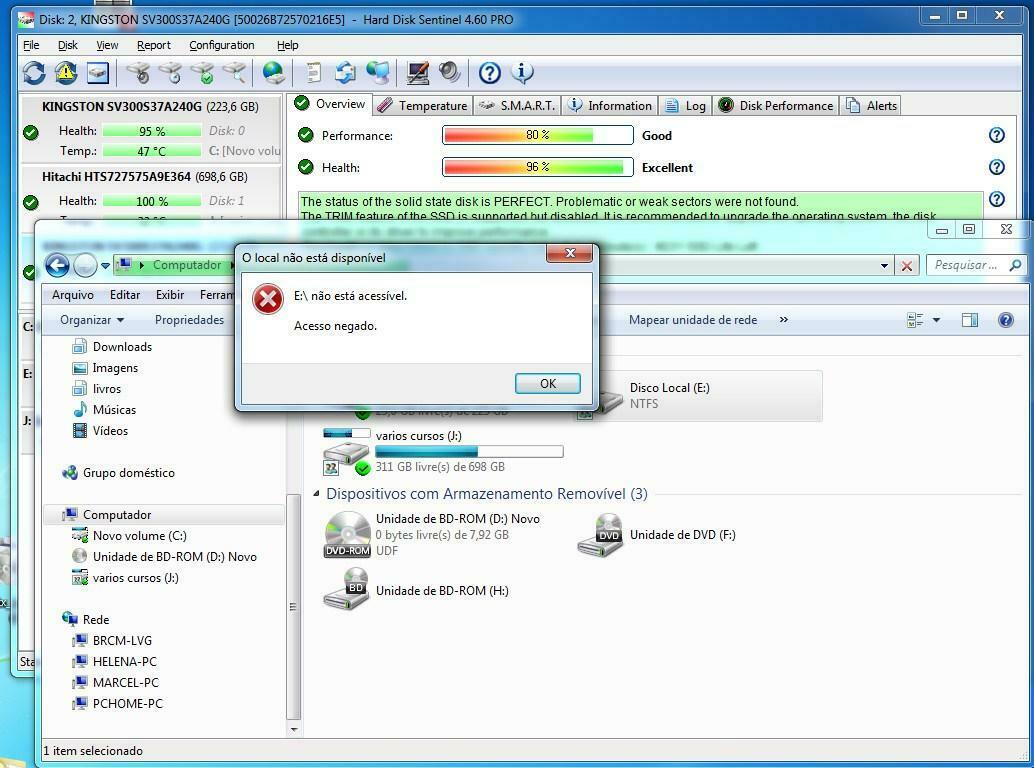Click the varios cursos (J:) usage bar
Screen dimensions: 1034x768
tap(469, 452)
